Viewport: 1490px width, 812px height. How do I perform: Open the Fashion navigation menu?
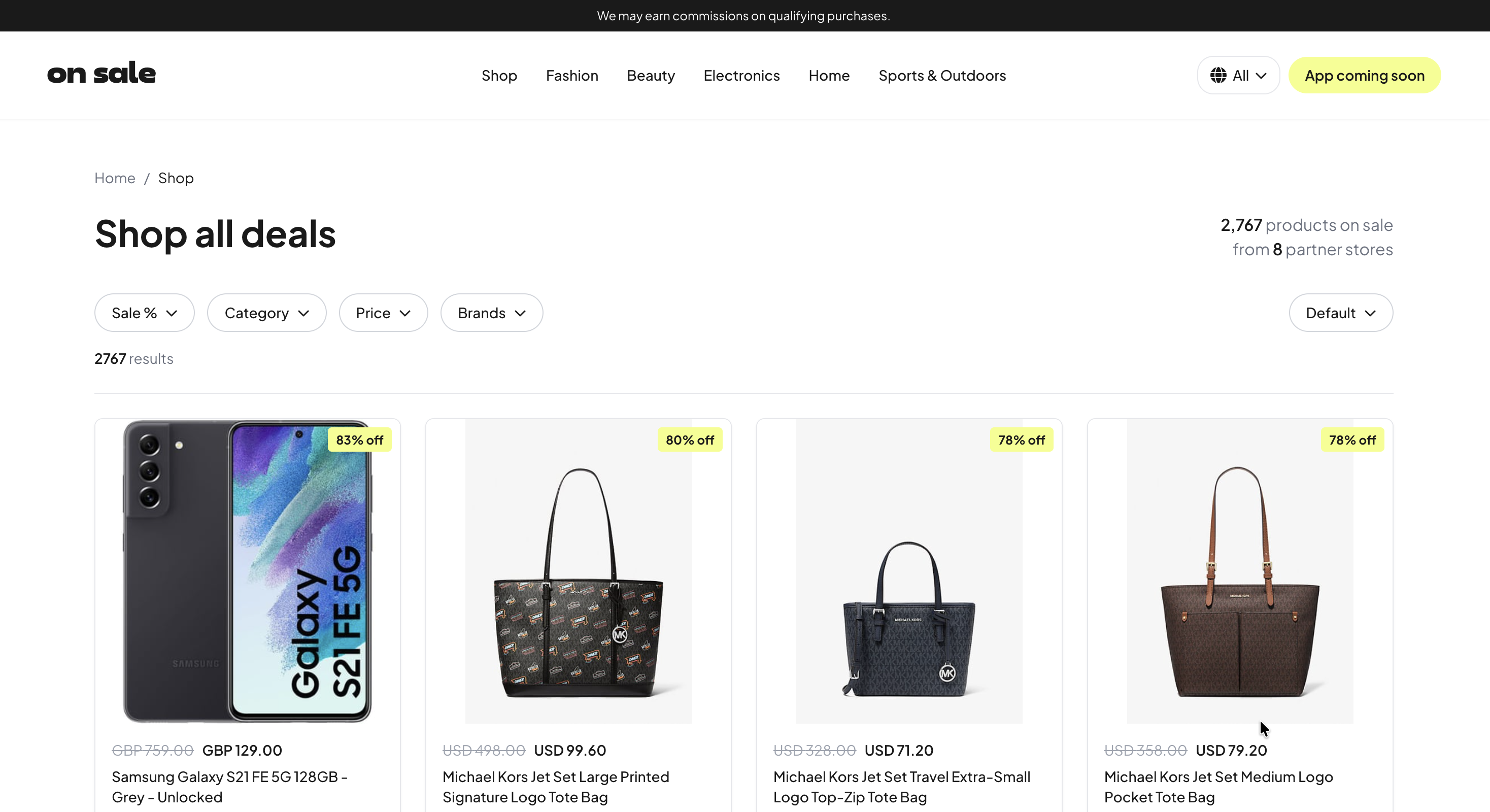(x=571, y=75)
